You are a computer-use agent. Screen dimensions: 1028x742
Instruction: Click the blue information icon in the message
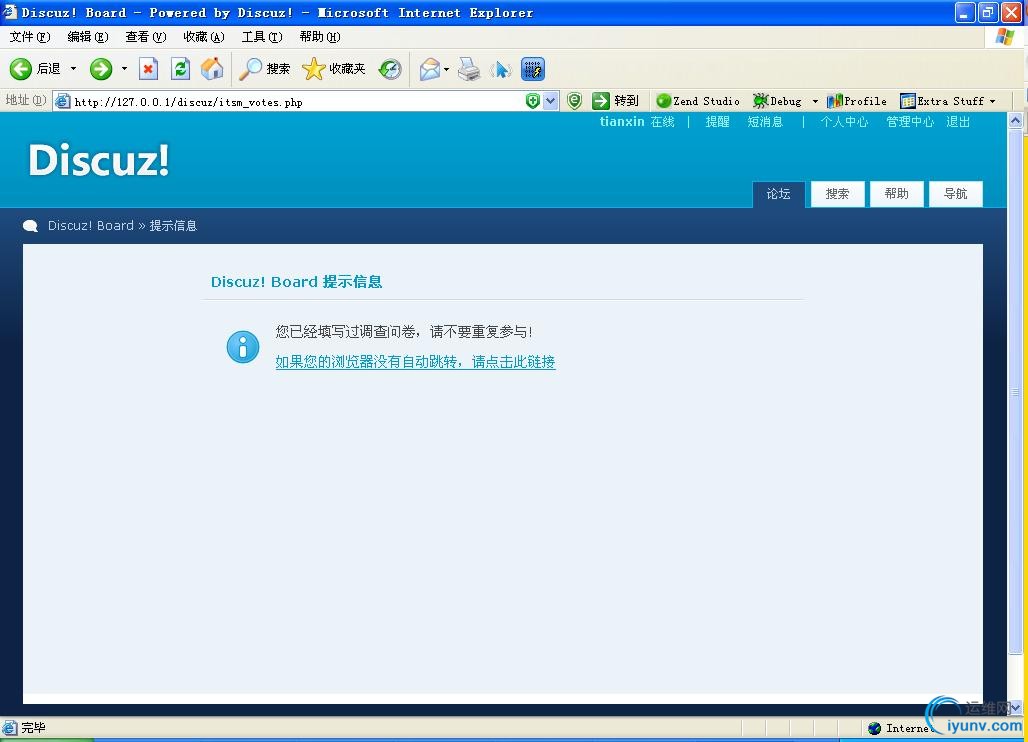pyautogui.click(x=243, y=347)
